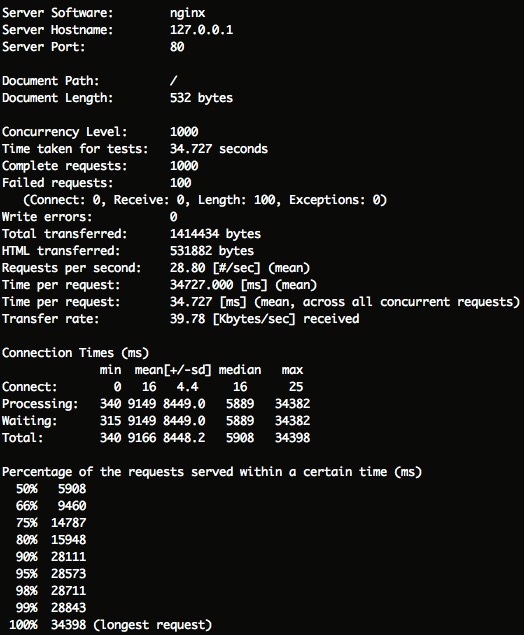Click the Processing row median 5889

[x=240, y=404]
